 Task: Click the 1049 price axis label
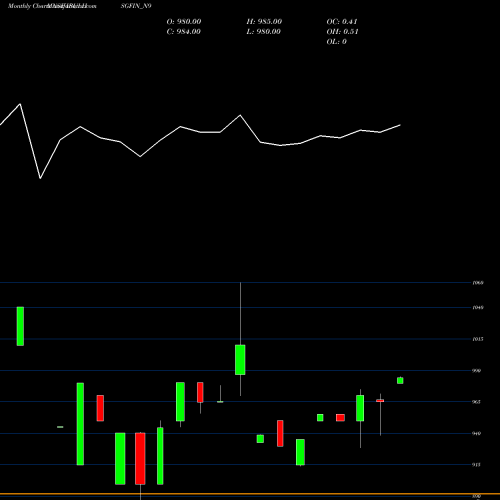478,308
